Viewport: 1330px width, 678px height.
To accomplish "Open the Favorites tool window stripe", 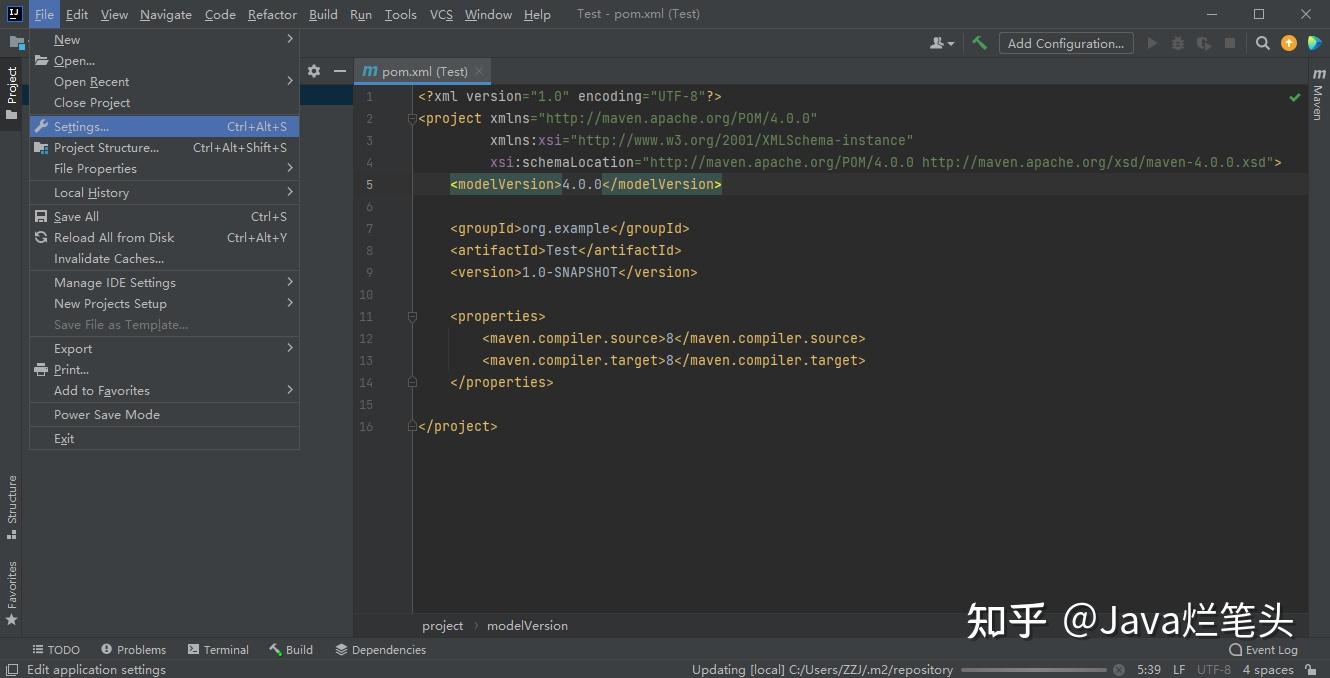I will (x=12, y=593).
